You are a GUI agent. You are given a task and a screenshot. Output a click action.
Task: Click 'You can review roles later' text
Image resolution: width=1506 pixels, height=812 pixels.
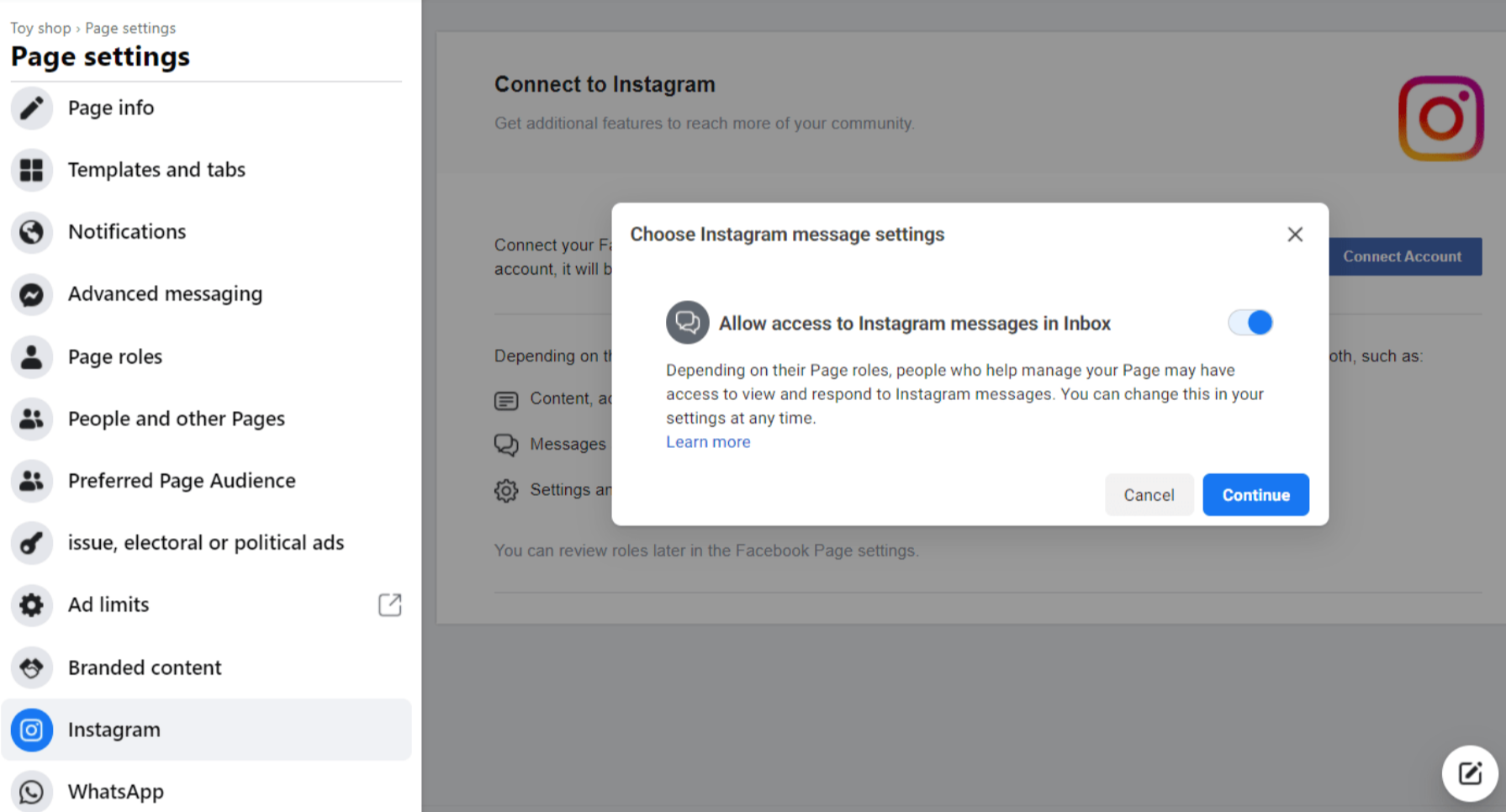tap(706, 551)
